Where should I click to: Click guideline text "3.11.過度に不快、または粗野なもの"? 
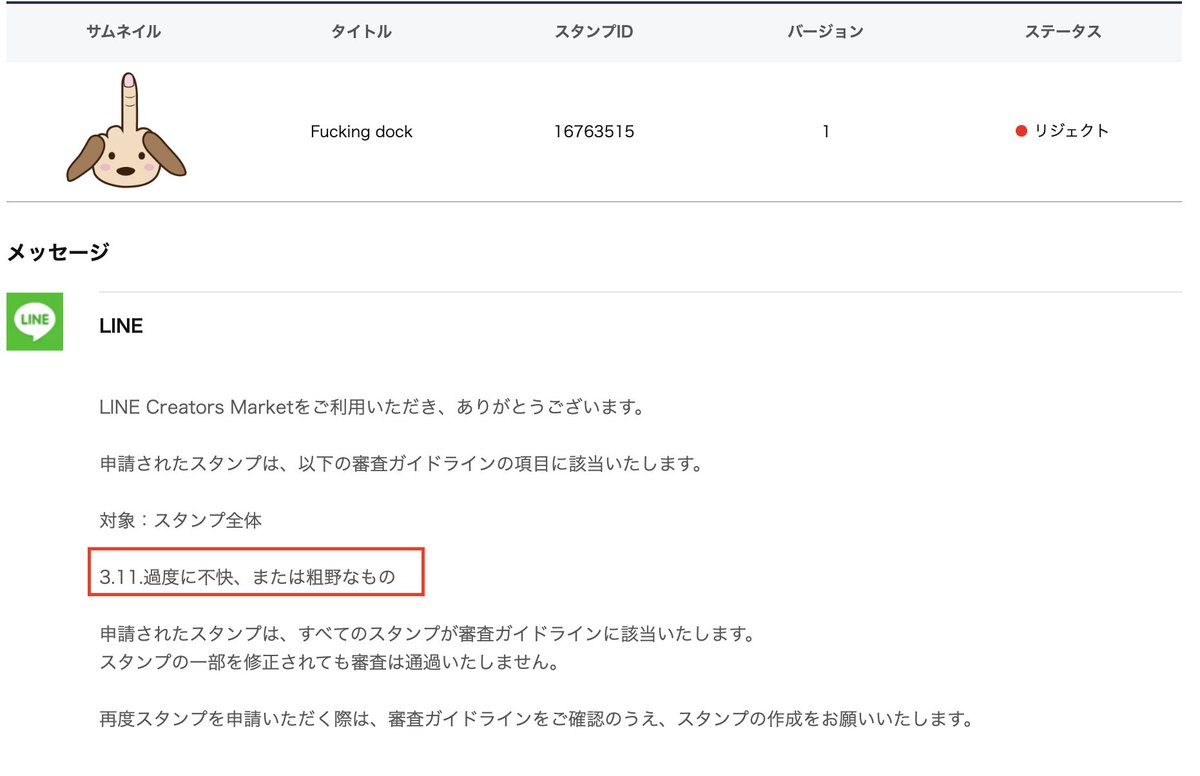coord(248,577)
